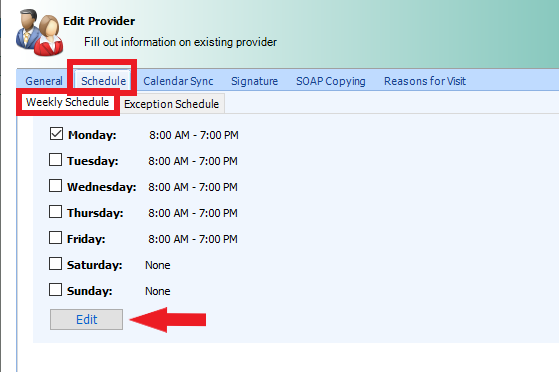This screenshot has height=372, width=559.
Task: Click the Edit schedule button
Action: click(x=86, y=320)
